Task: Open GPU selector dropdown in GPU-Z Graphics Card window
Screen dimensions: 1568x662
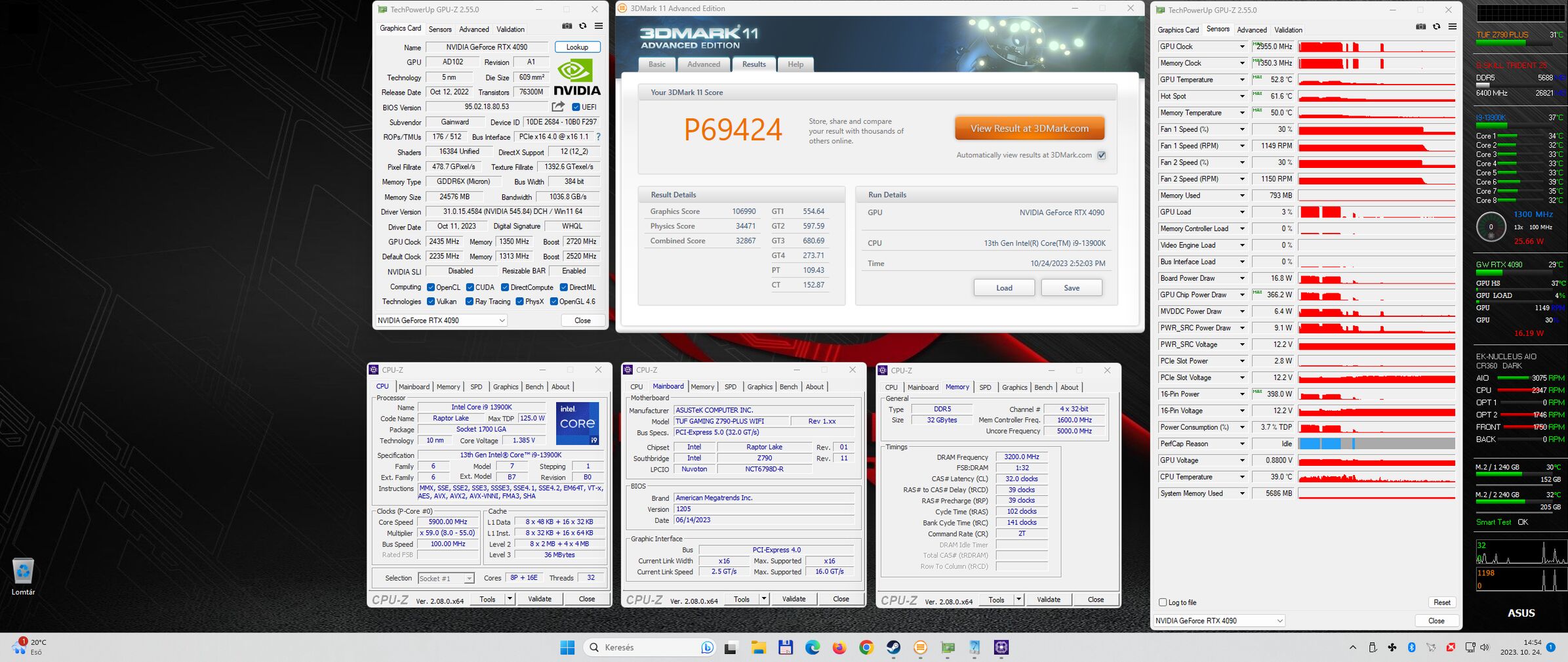Action: 441,320
